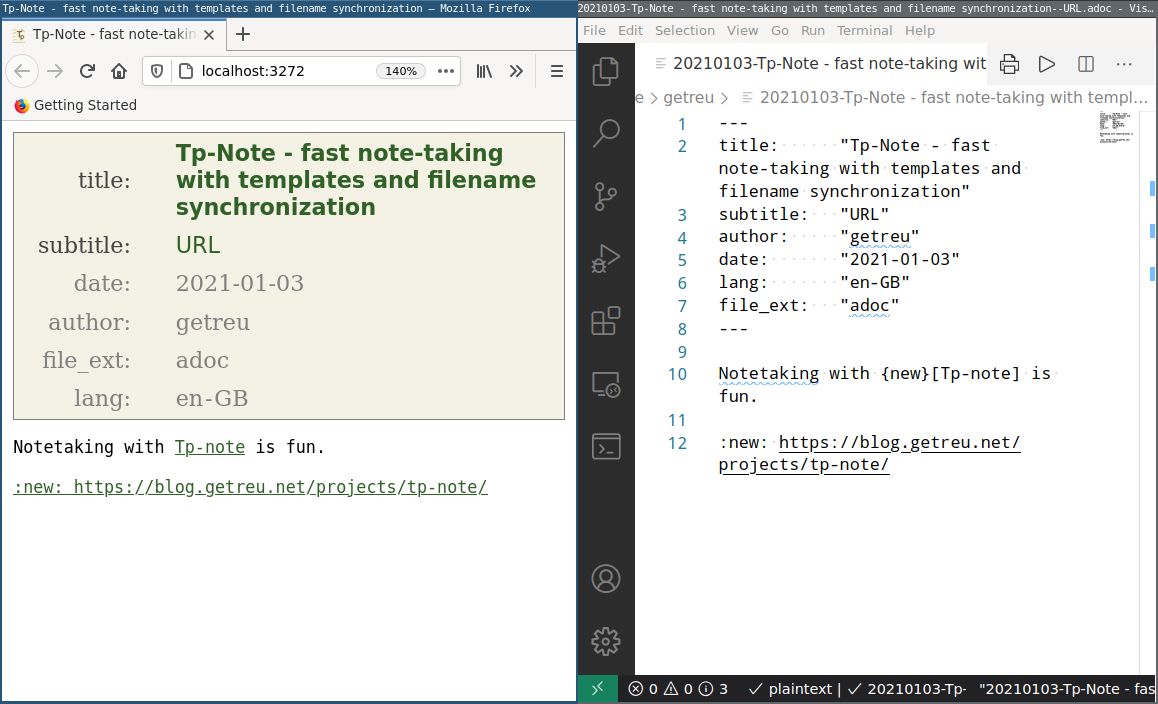The image size is (1158, 704).
Task: Click the Accounts icon in the activity bar
Action: 606,578
